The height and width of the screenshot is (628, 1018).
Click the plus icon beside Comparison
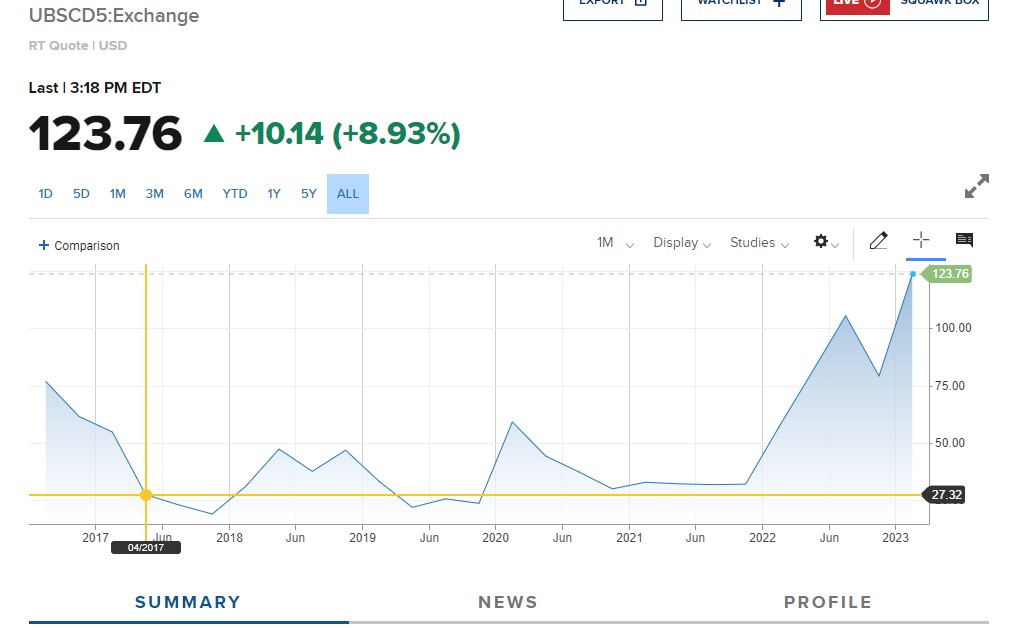[43, 245]
